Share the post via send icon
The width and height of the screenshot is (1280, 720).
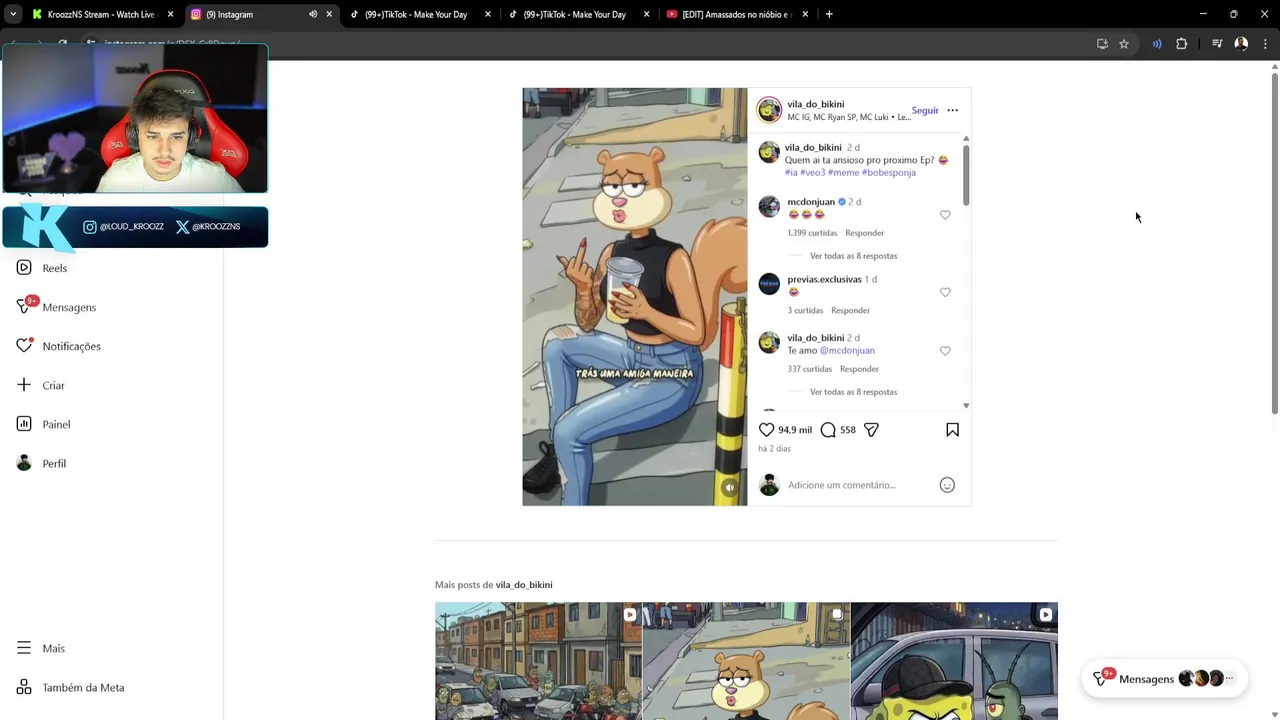click(x=871, y=429)
